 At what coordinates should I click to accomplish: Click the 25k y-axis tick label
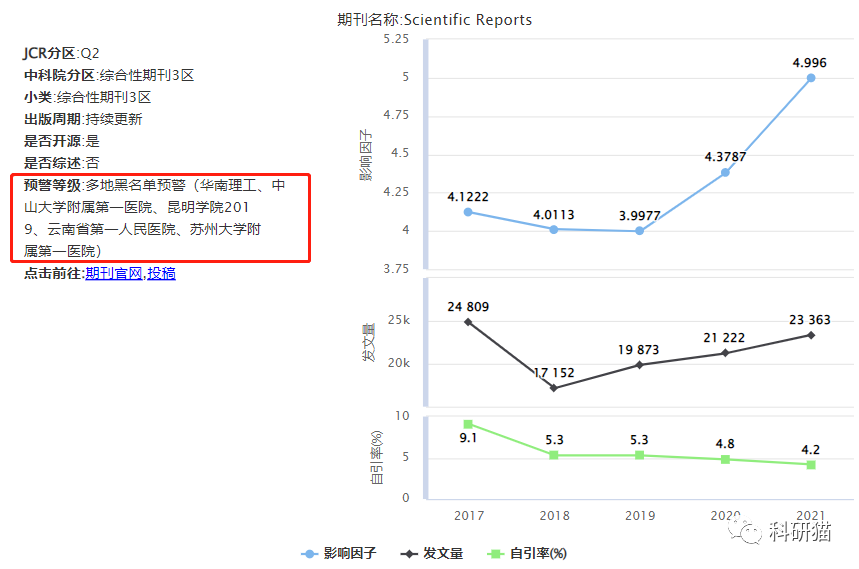(398, 320)
